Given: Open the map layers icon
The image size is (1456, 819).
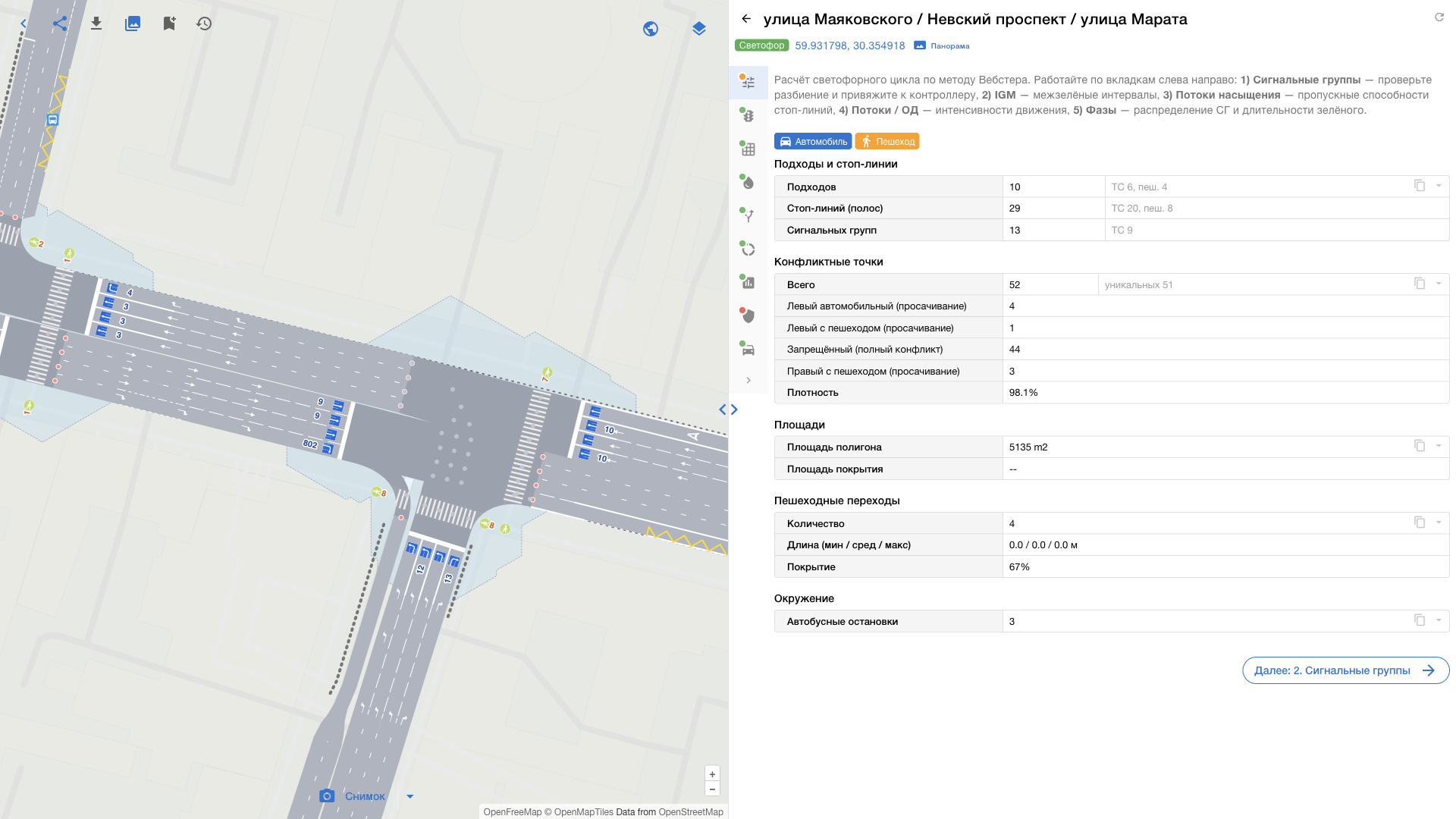Looking at the screenshot, I should point(699,29).
